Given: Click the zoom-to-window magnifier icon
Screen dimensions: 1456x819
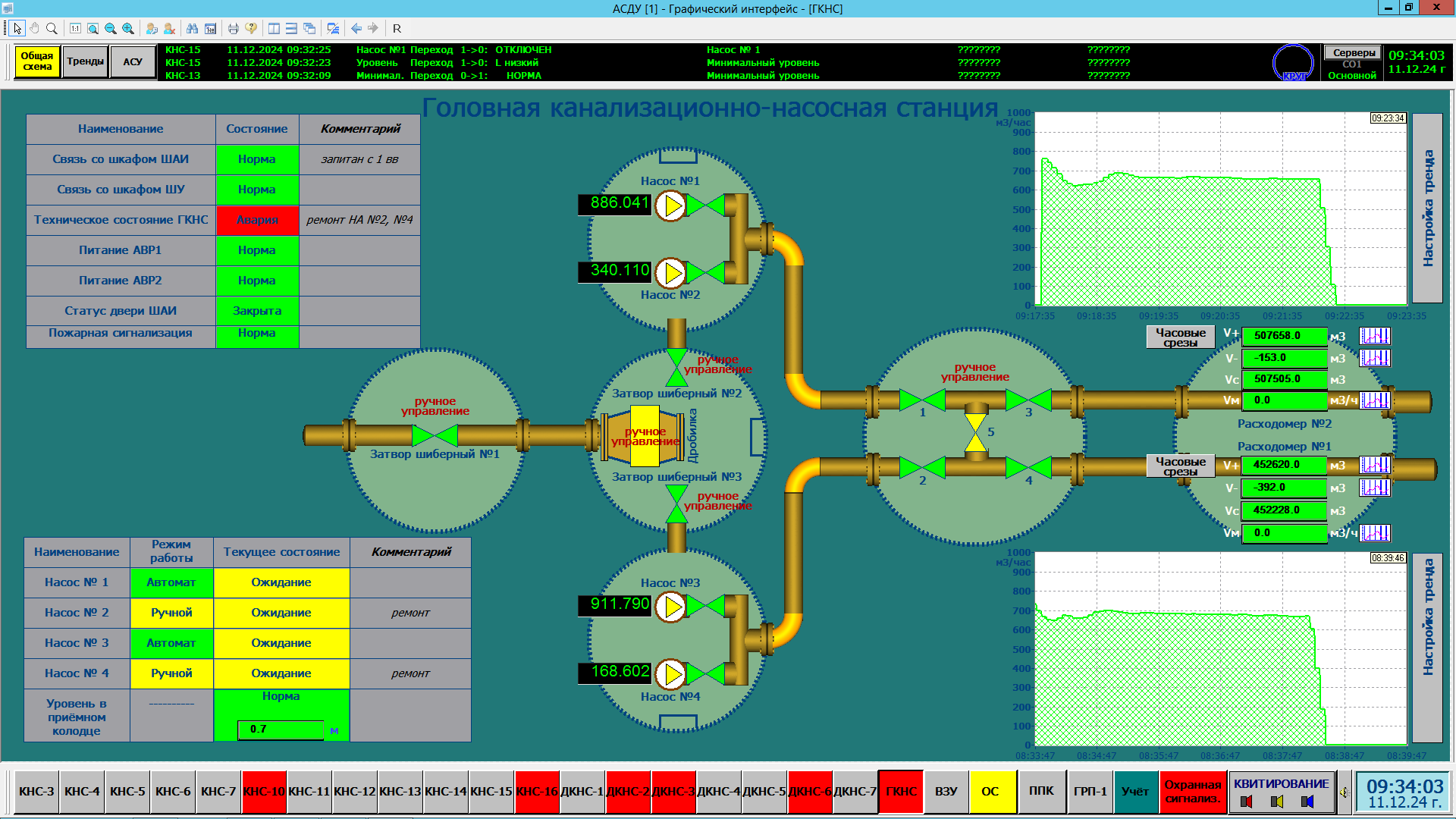Looking at the screenshot, I should (93, 28).
